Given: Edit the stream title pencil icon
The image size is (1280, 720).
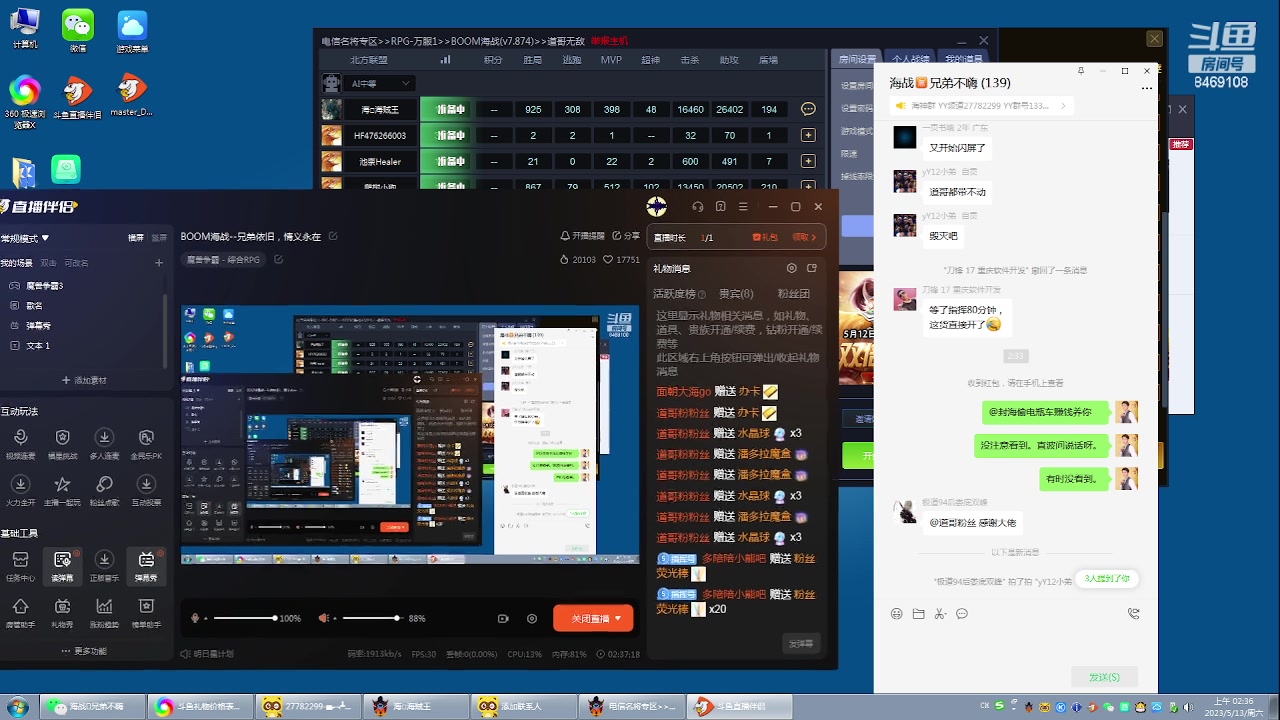Looking at the screenshot, I should coord(333,237).
